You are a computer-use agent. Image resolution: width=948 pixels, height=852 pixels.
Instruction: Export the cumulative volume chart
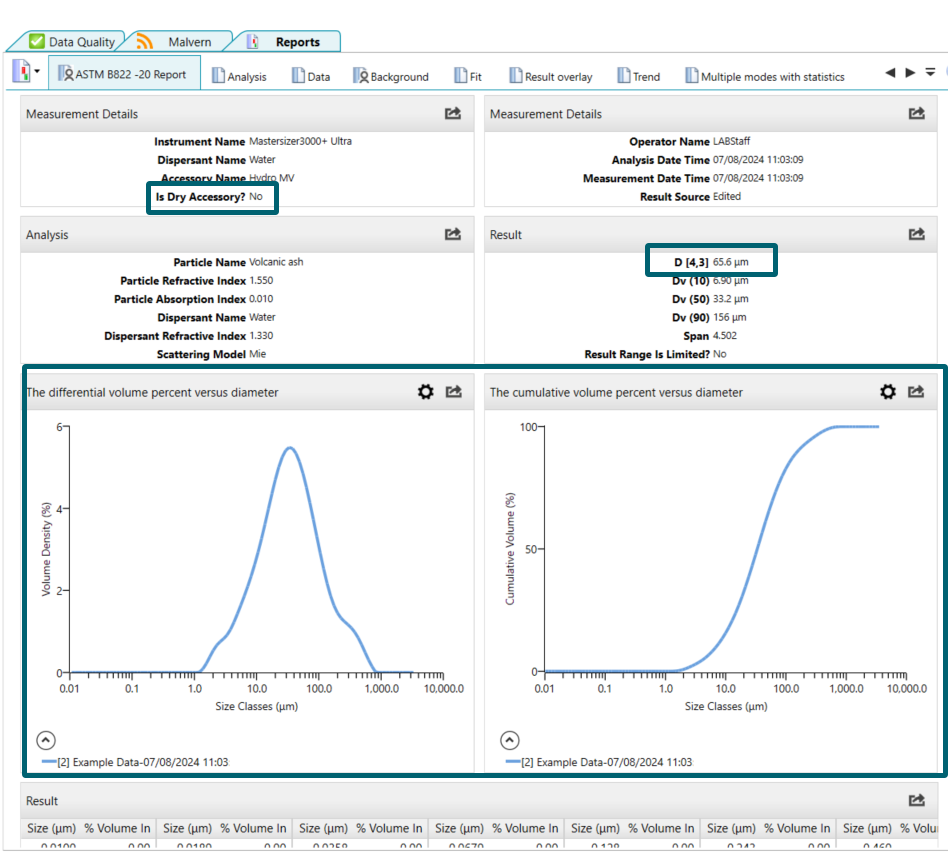[916, 392]
